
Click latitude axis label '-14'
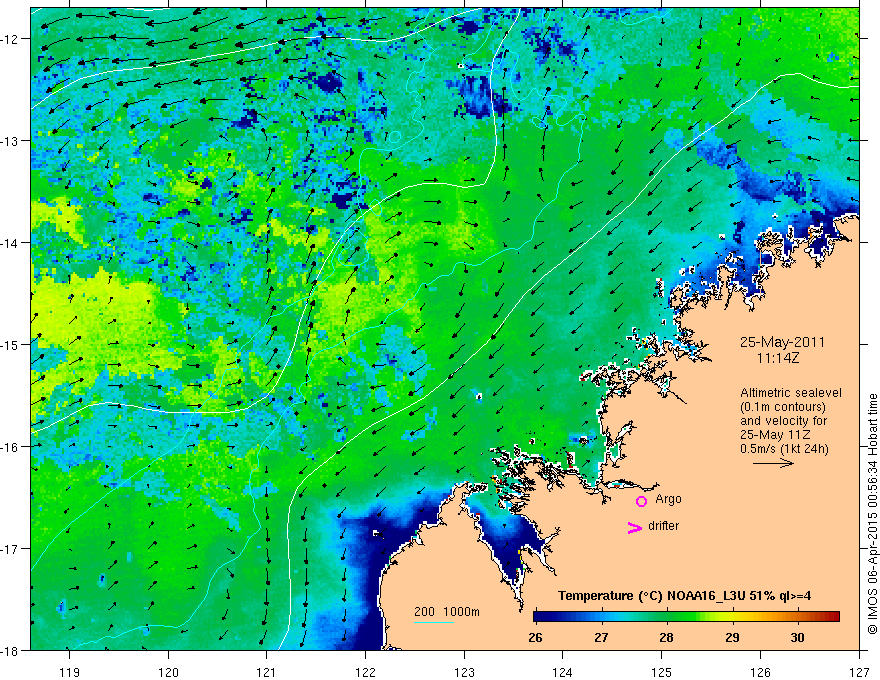tap(11, 243)
